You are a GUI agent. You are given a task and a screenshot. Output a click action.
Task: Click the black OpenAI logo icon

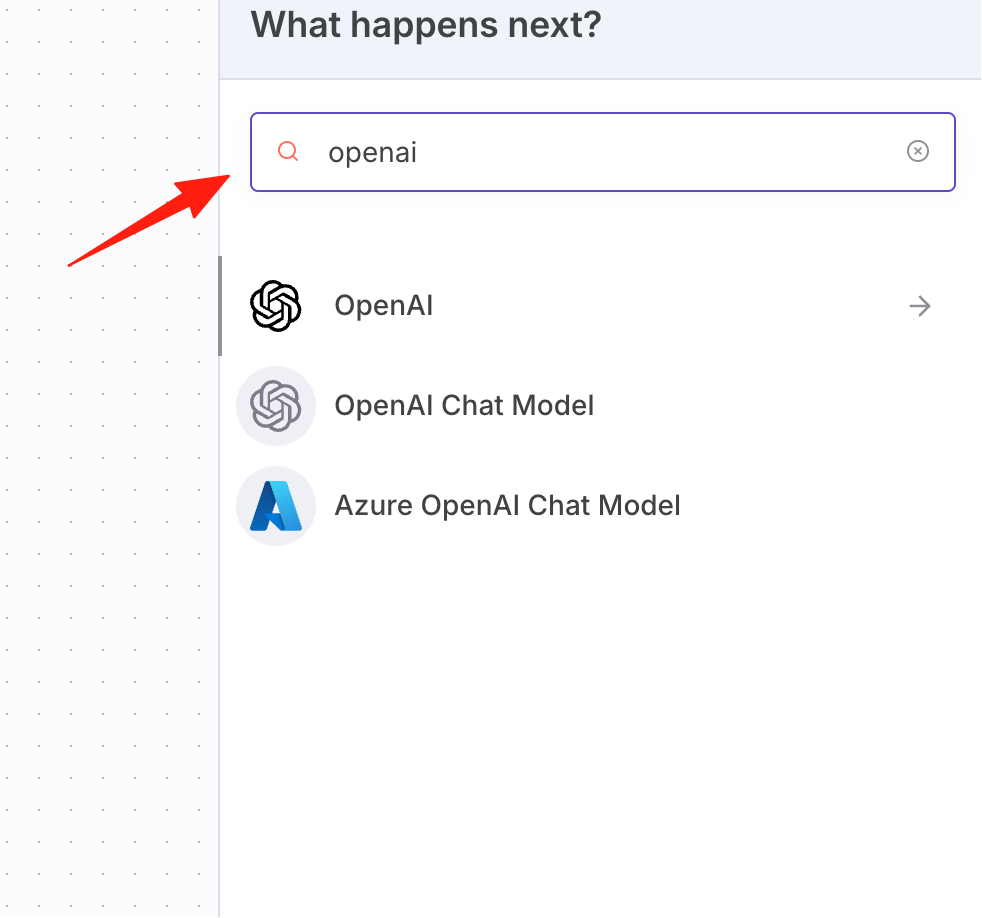[x=276, y=306]
